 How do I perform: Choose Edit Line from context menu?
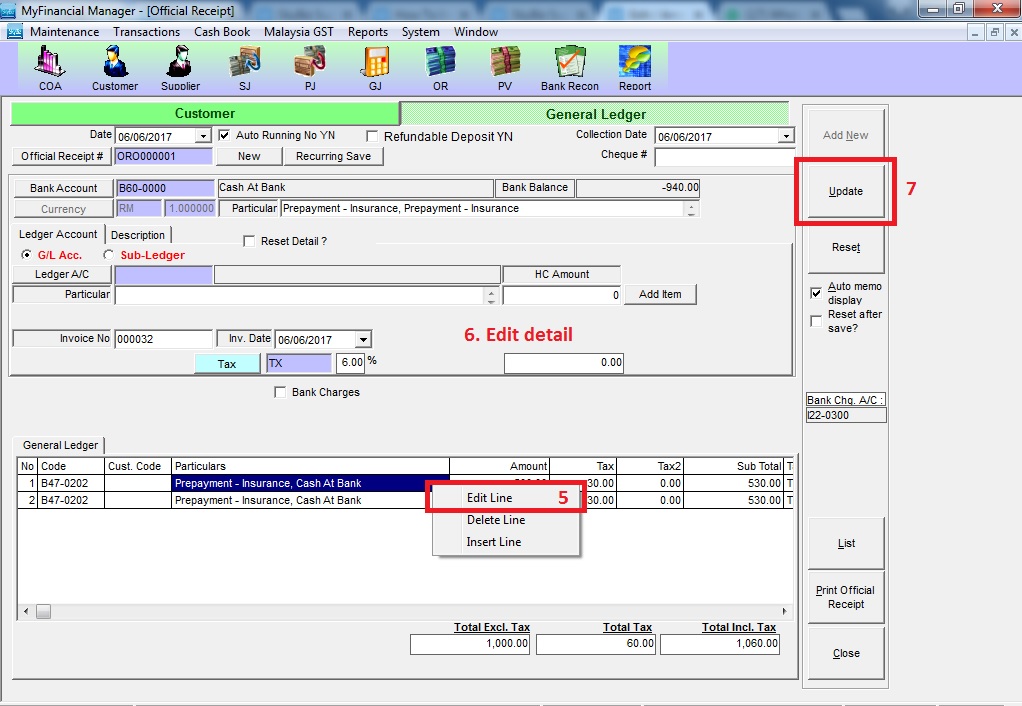click(489, 498)
